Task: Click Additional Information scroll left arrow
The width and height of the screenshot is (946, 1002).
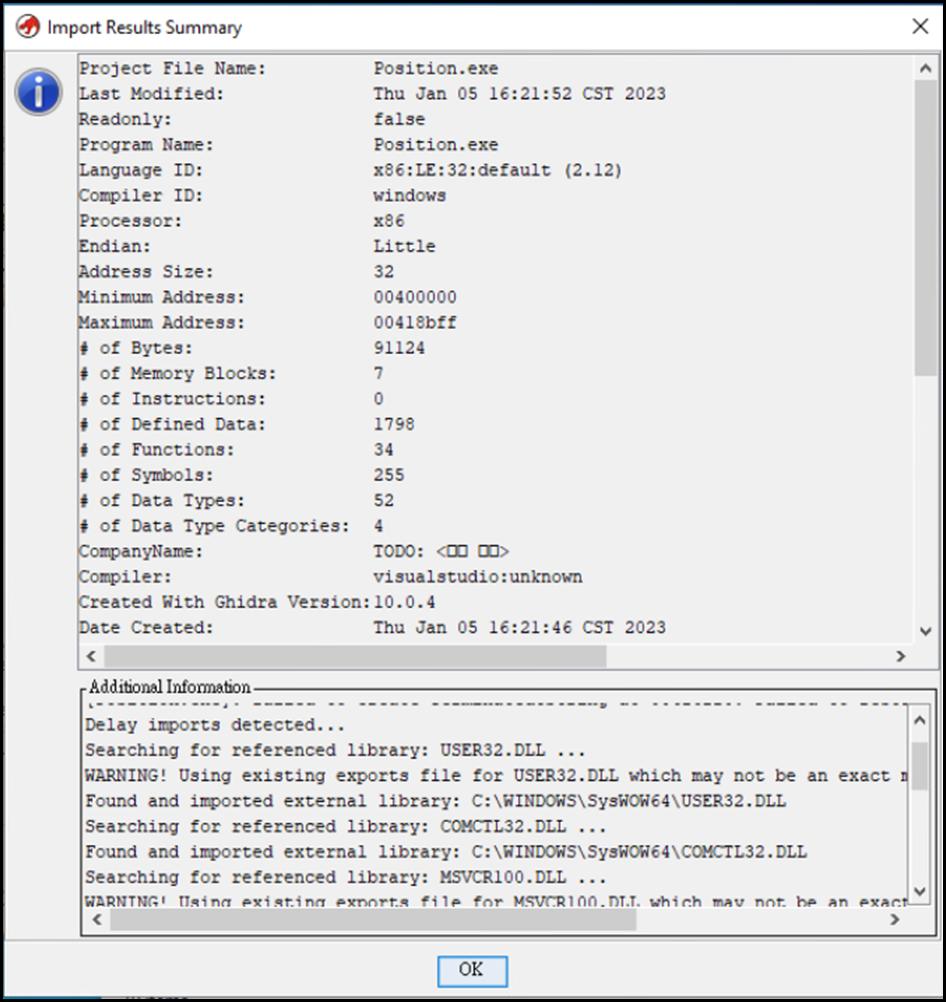Action: 97,920
